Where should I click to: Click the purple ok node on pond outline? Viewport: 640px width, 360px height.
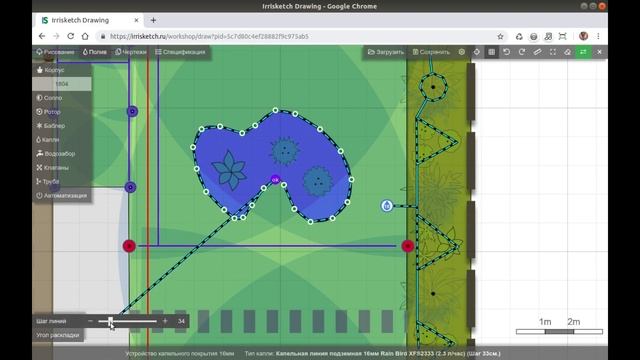(x=276, y=179)
